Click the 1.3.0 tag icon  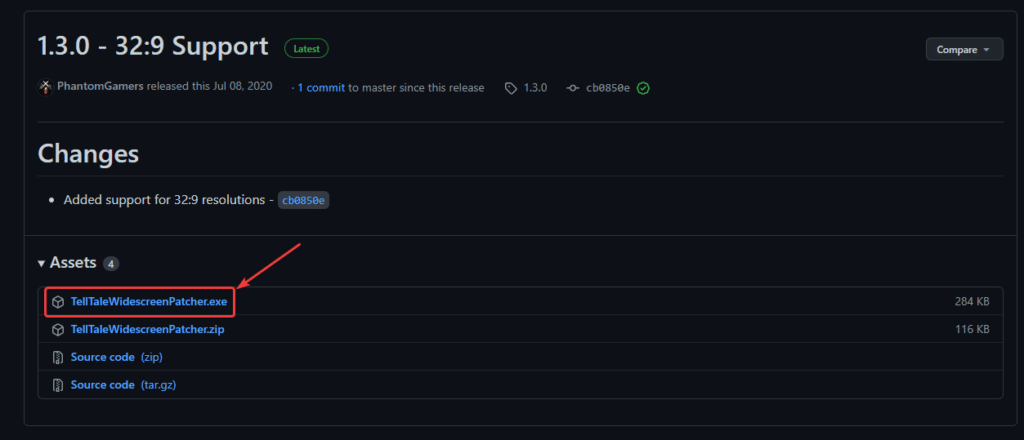(x=511, y=88)
